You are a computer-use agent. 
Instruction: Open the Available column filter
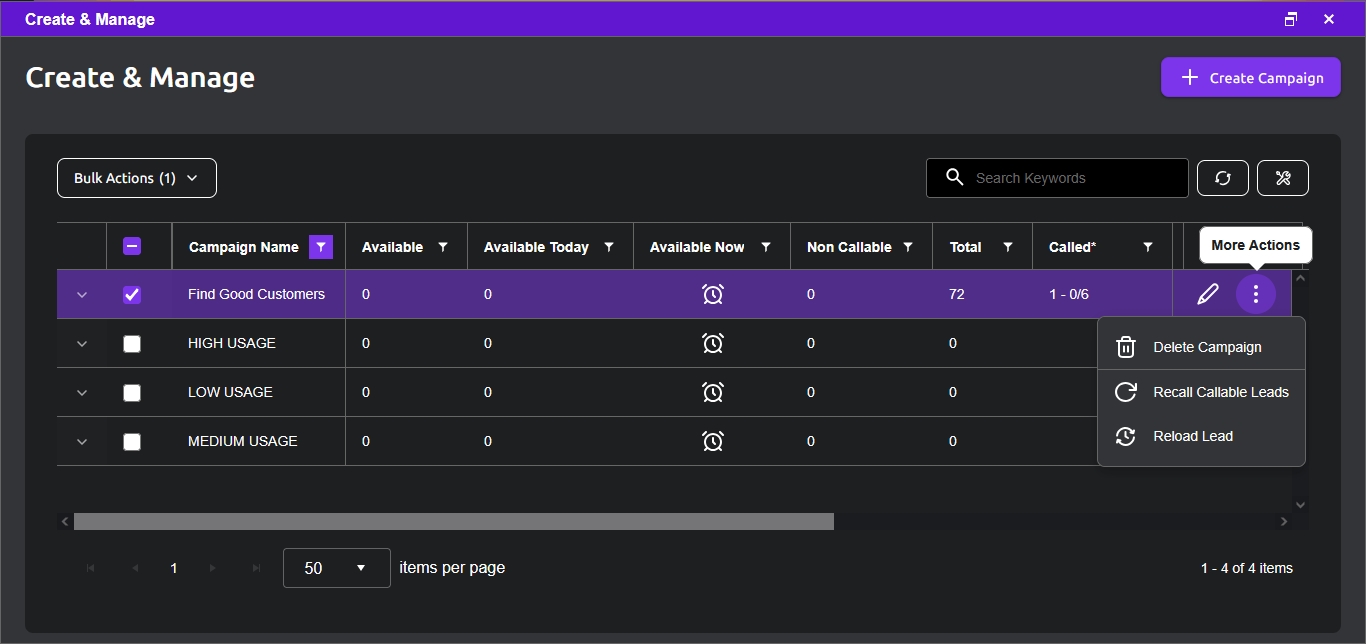(x=443, y=247)
